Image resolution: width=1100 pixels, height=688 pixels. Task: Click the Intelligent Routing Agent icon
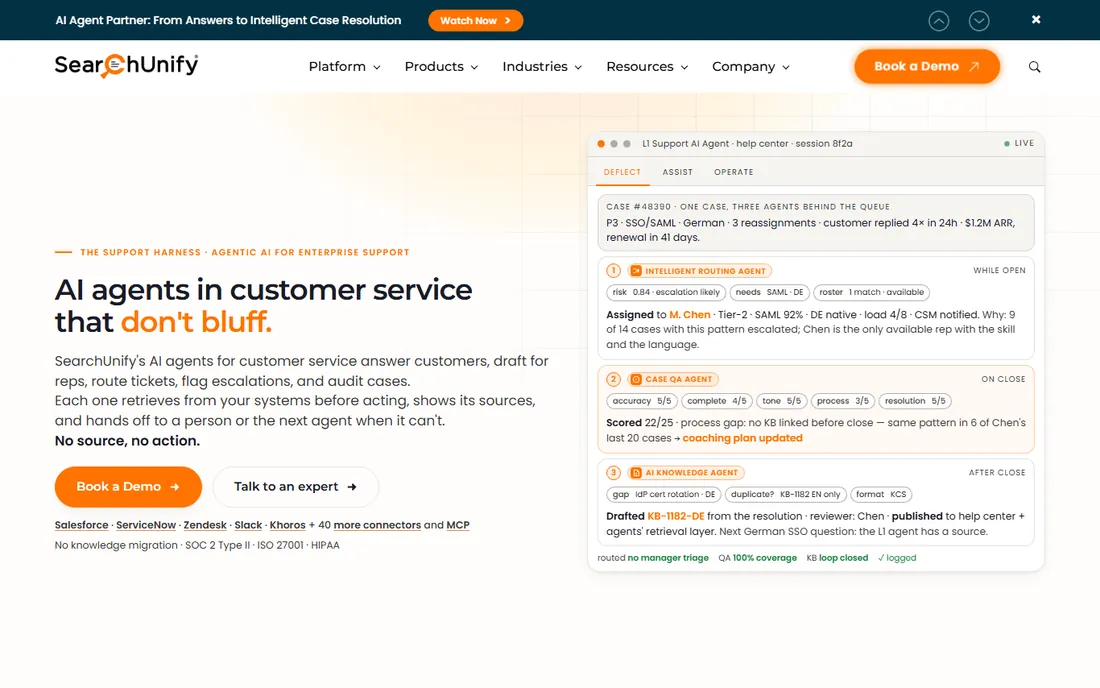click(x=636, y=271)
